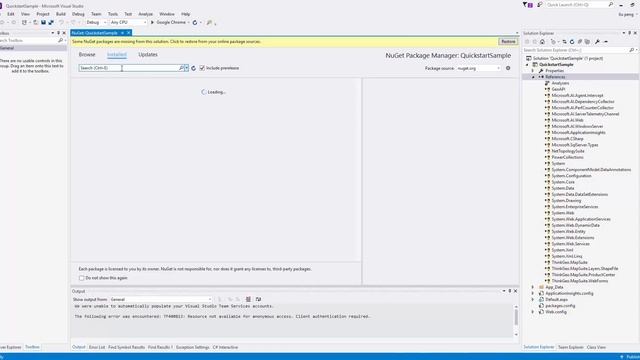Open the Any CPU platform dropdown
The height and width of the screenshot is (360, 640).
128,22
